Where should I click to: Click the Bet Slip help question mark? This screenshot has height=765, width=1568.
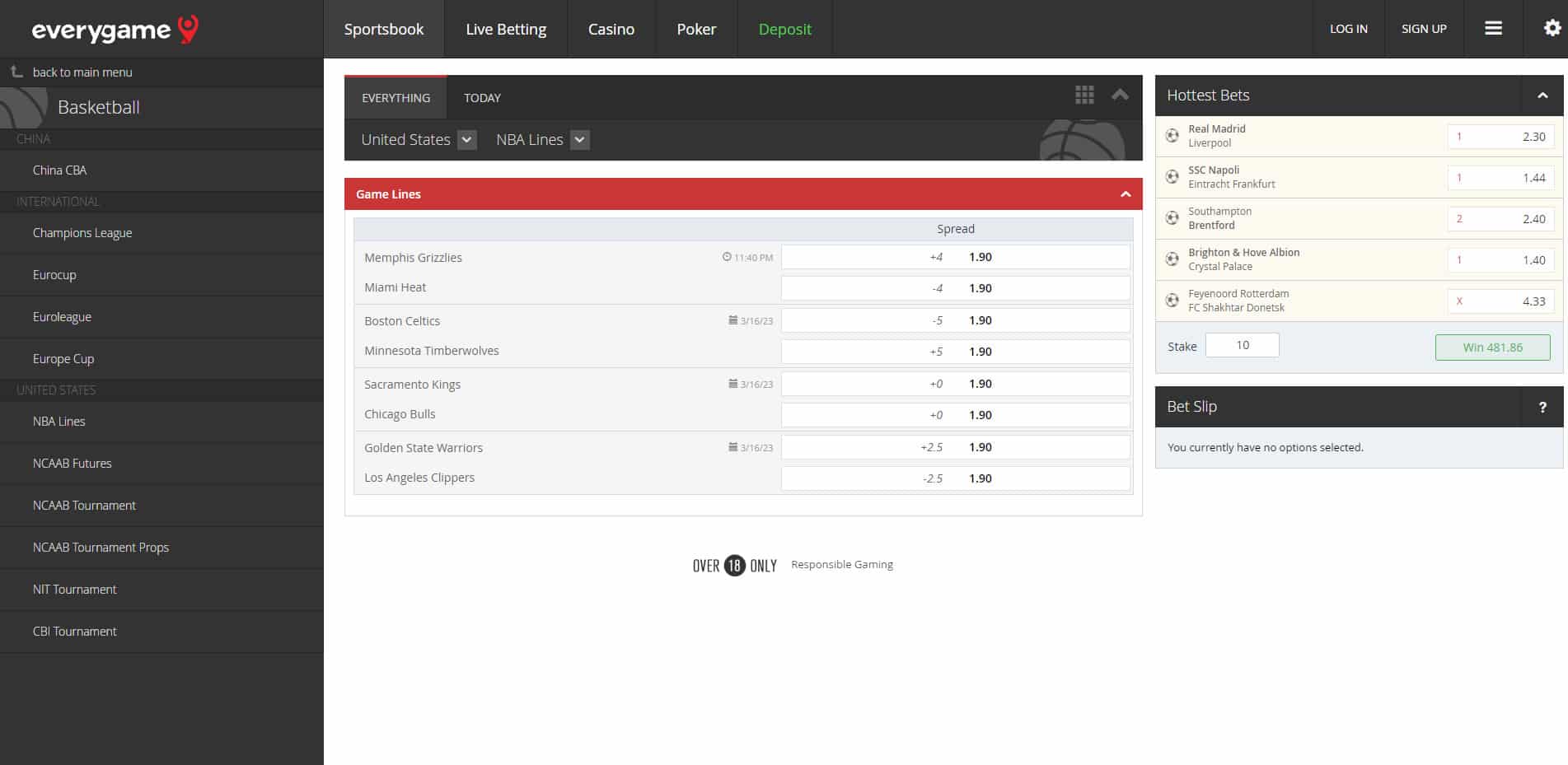1542,407
